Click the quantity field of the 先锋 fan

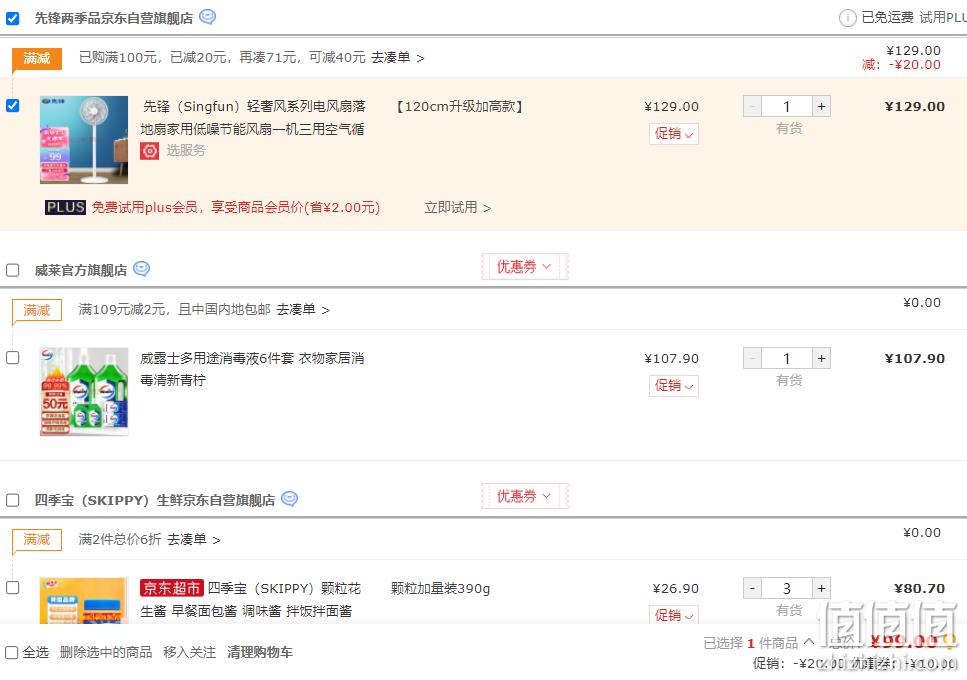787,107
